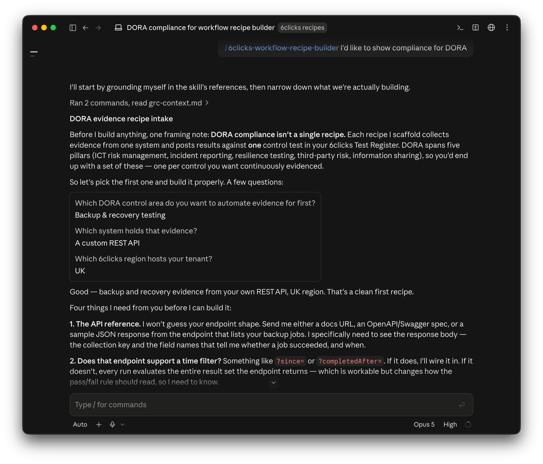Viewport: 543px width, 464px height.
Task: Toggle the sidebar panel icon
Action: click(72, 28)
